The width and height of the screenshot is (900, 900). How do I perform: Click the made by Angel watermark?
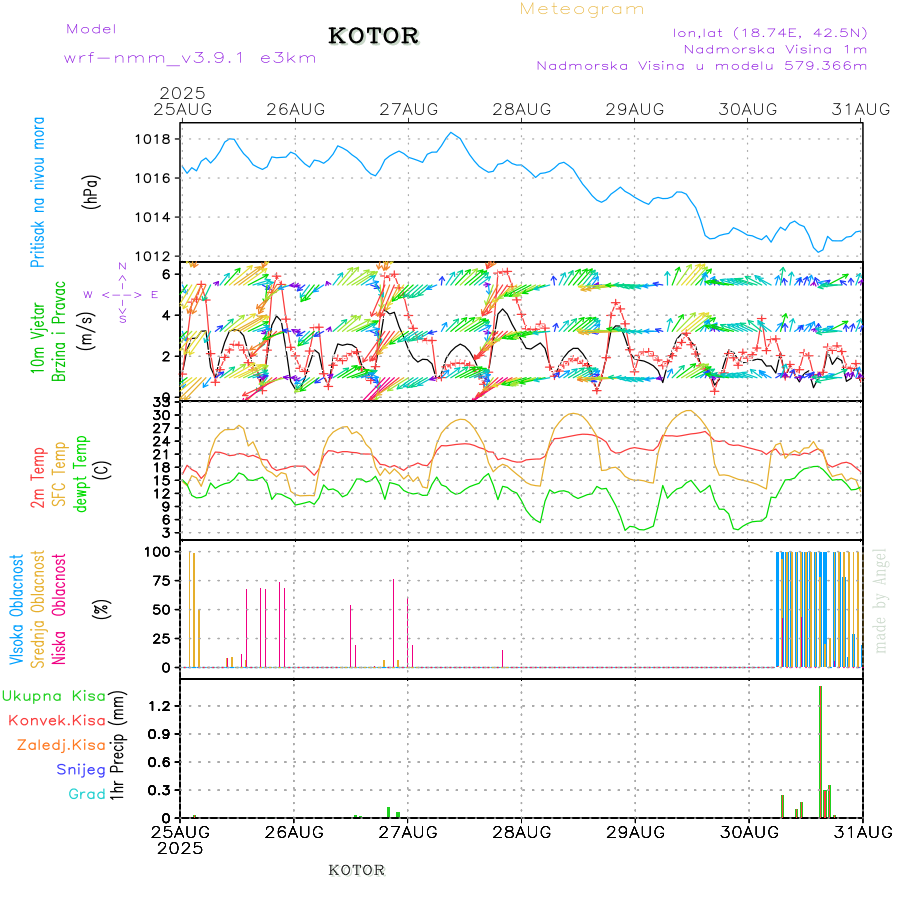click(x=880, y=600)
